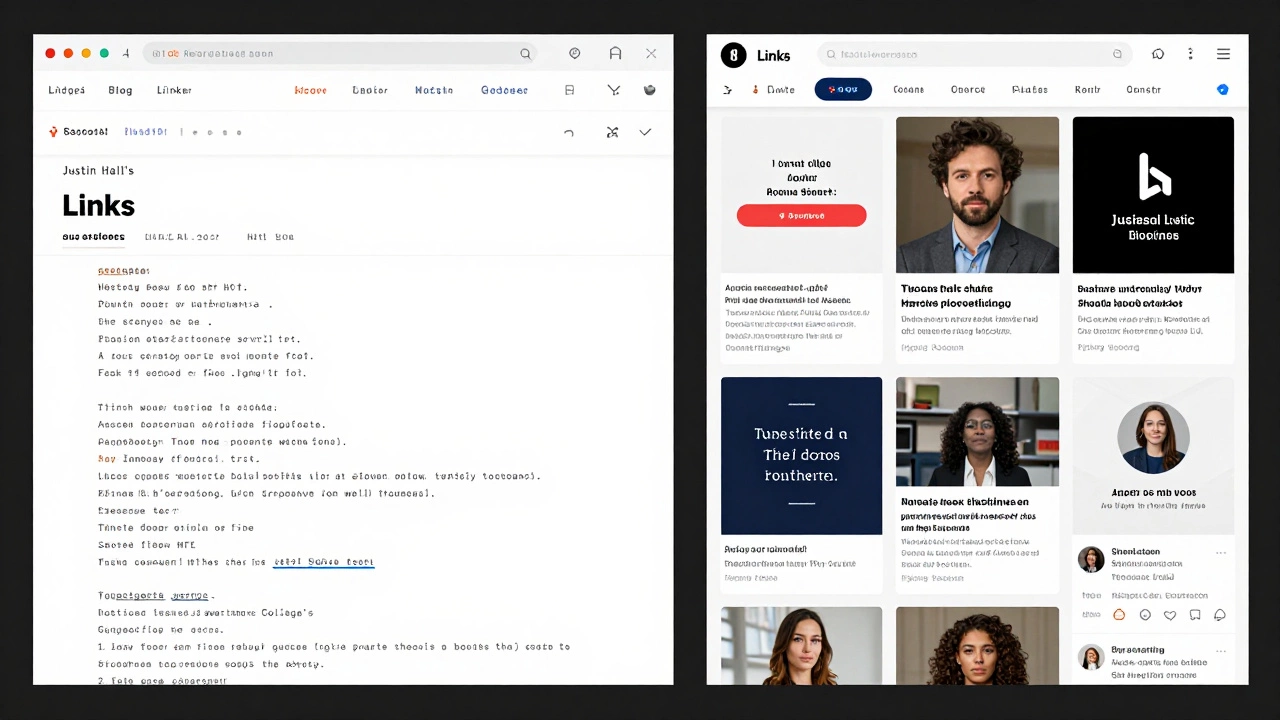Bookmark Sherlaton's post via the flag icon
1280x720 pixels.
[x=1194, y=615]
